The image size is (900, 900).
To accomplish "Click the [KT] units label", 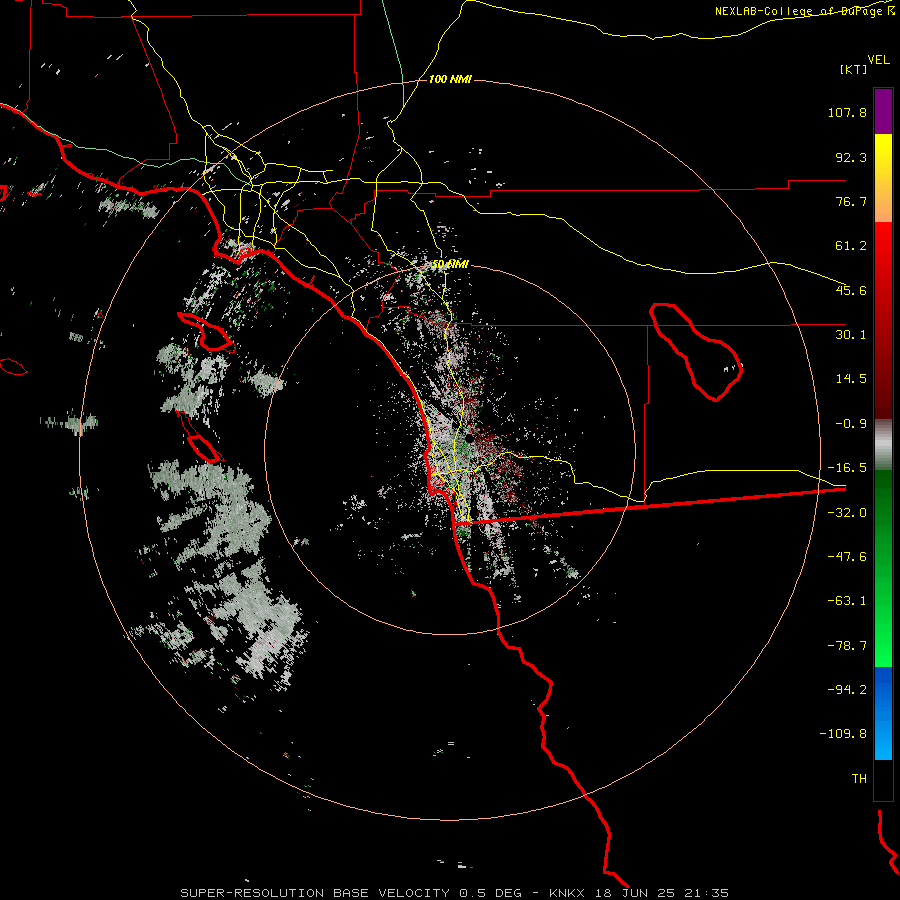I will point(853,69).
